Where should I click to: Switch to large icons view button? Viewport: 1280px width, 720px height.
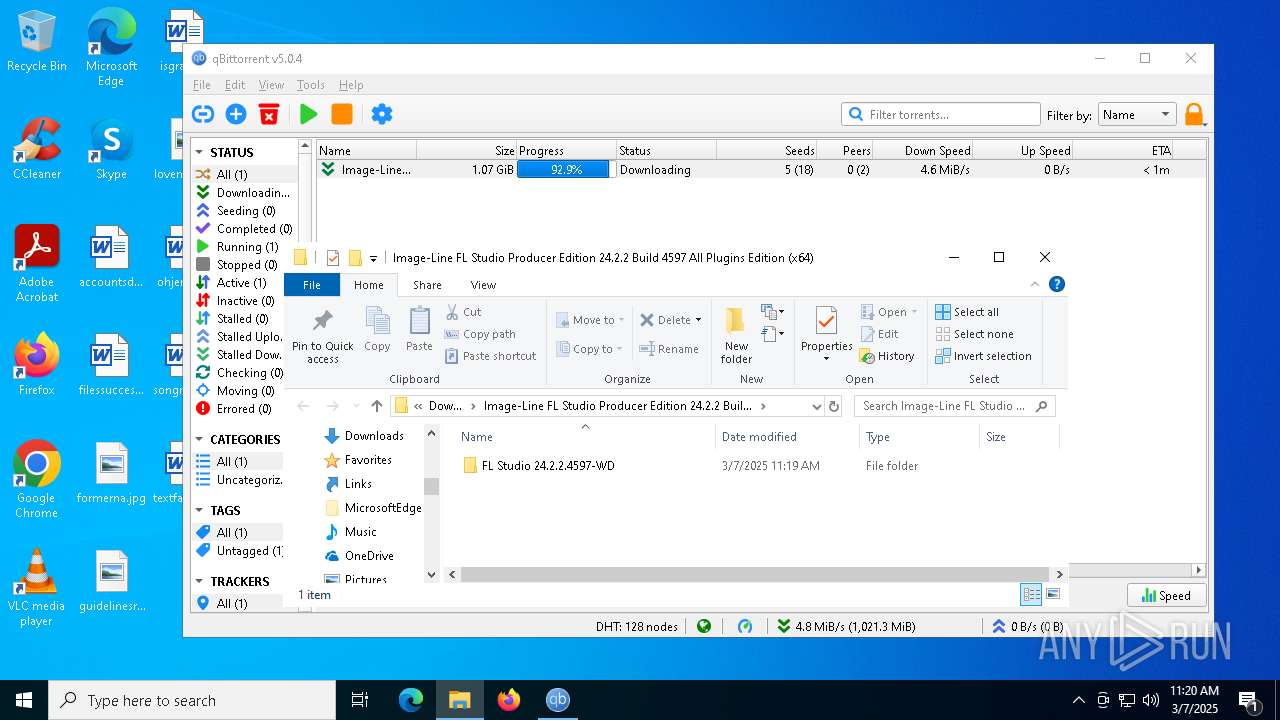click(1052, 594)
